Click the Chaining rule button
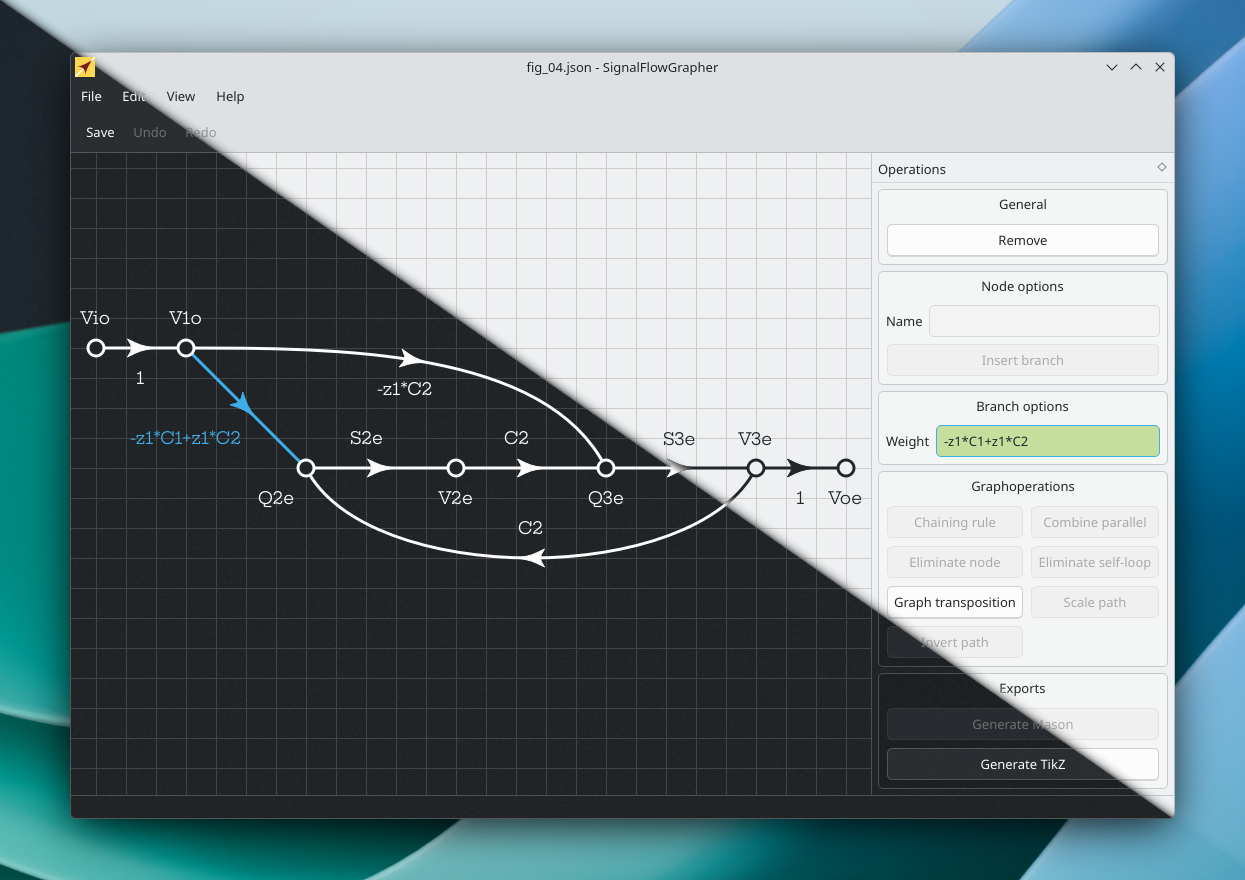 (955, 522)
